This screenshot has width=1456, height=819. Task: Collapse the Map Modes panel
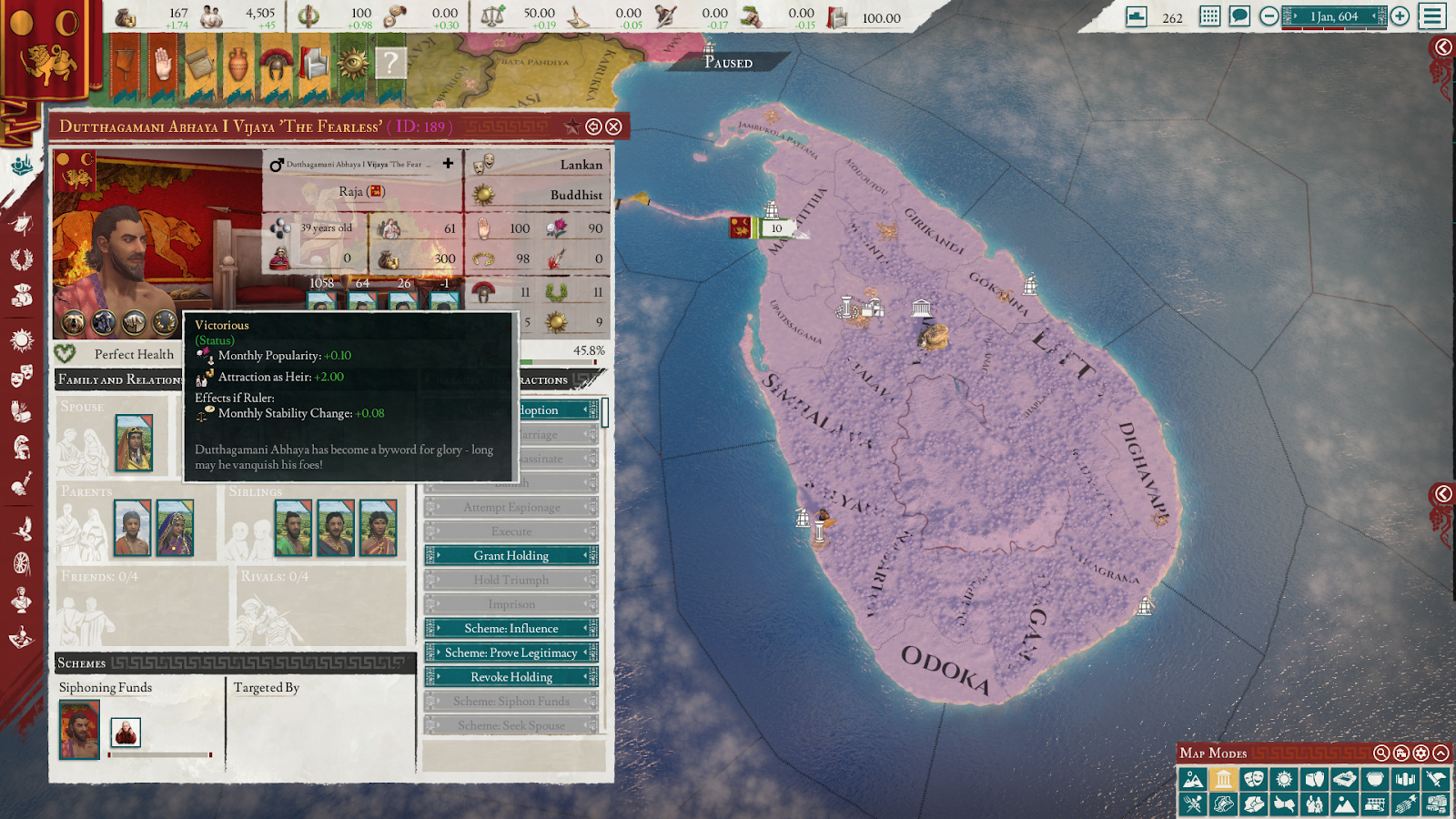(x=1441, y=753)
